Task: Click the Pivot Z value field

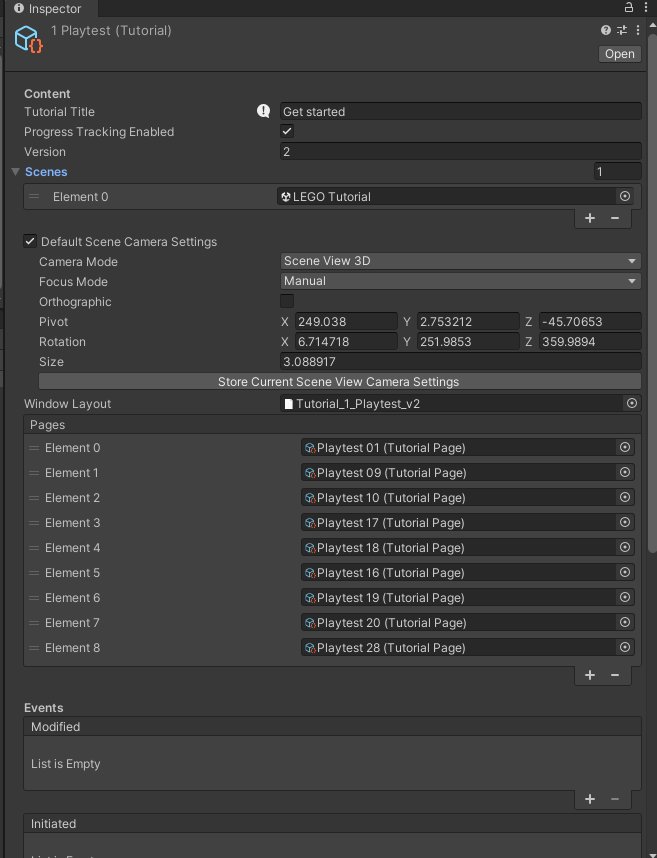Action: [x=590, y=322]
